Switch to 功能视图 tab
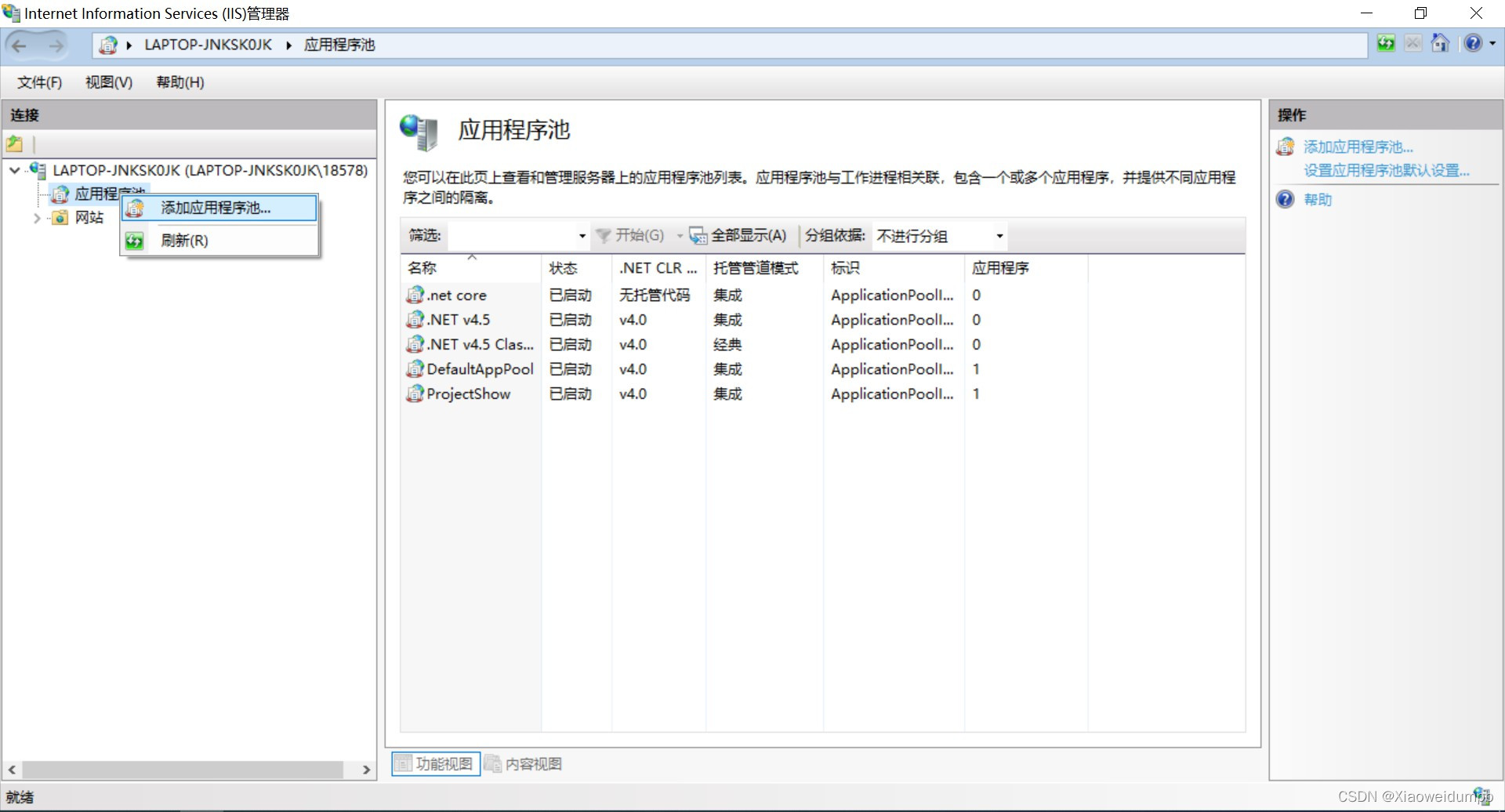 coord(436,763)
